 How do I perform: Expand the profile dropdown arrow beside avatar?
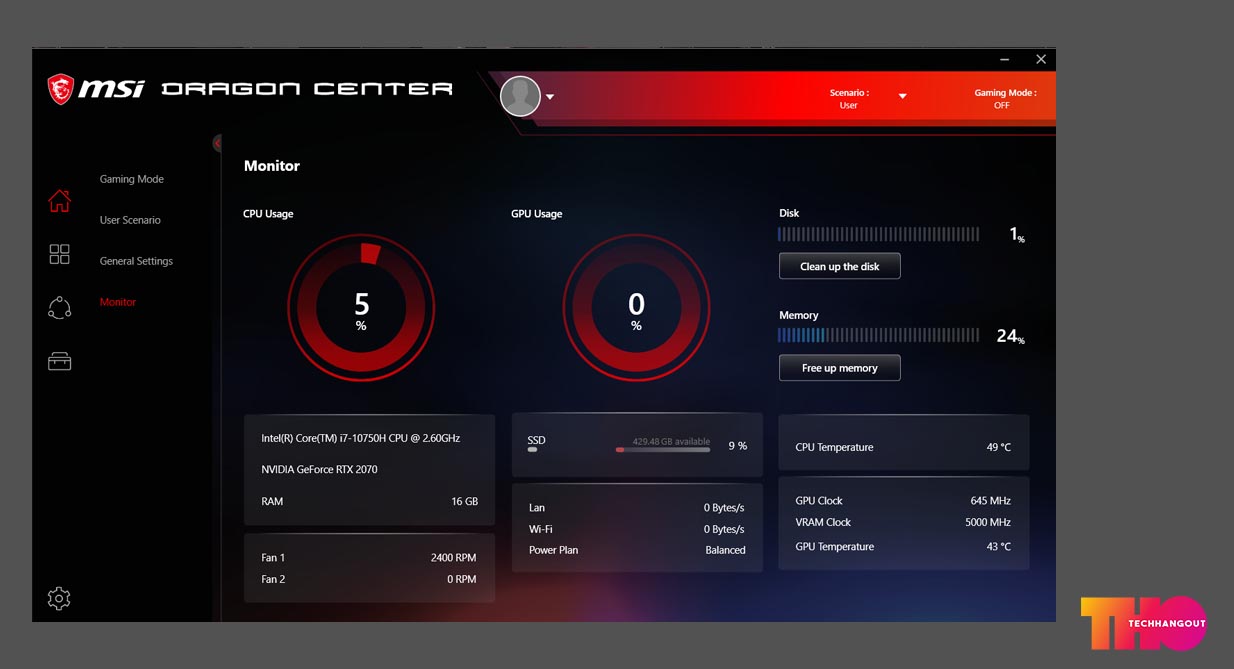[x=550, y=97]
